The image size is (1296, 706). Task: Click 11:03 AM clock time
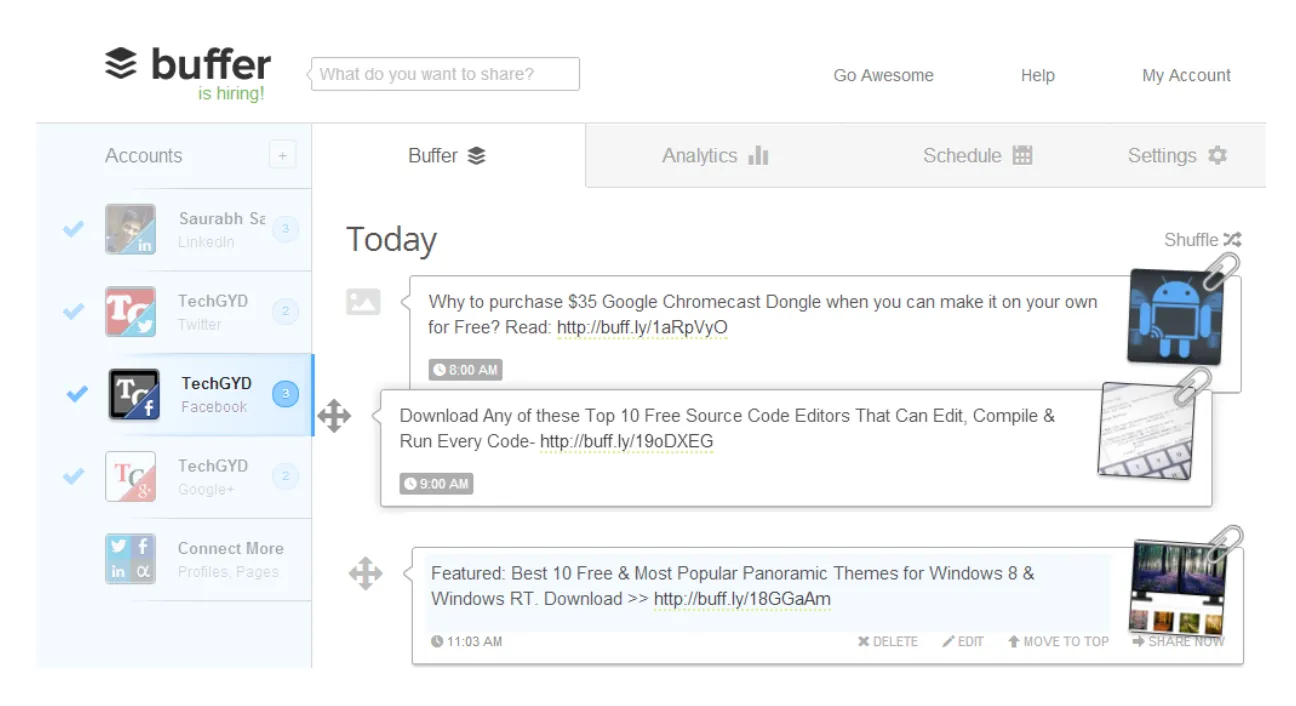[467, 642]
